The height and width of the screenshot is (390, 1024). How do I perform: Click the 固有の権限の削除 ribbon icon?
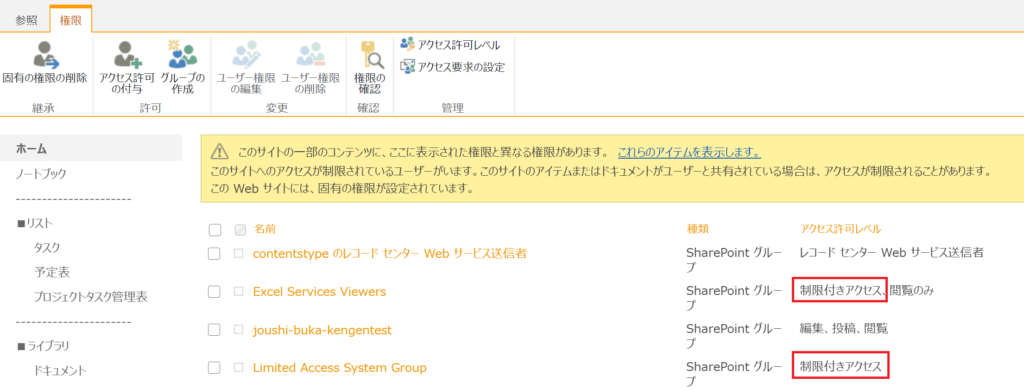coord(46,55)
